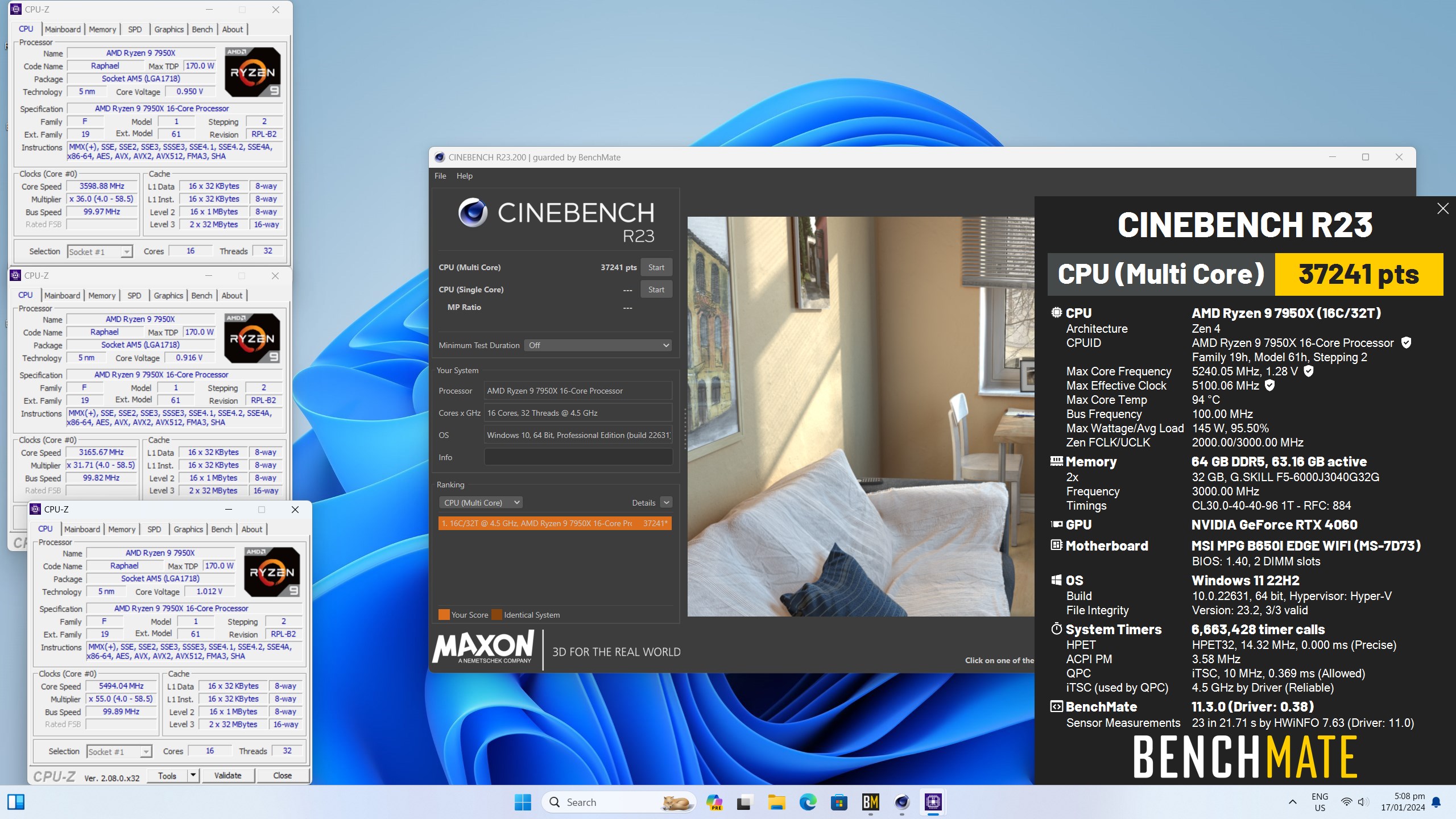This screenshot has width=1456, height=819.
Task: Click the vertical dotted splitter handle in Cinebench
Action: tap(684, 429)
